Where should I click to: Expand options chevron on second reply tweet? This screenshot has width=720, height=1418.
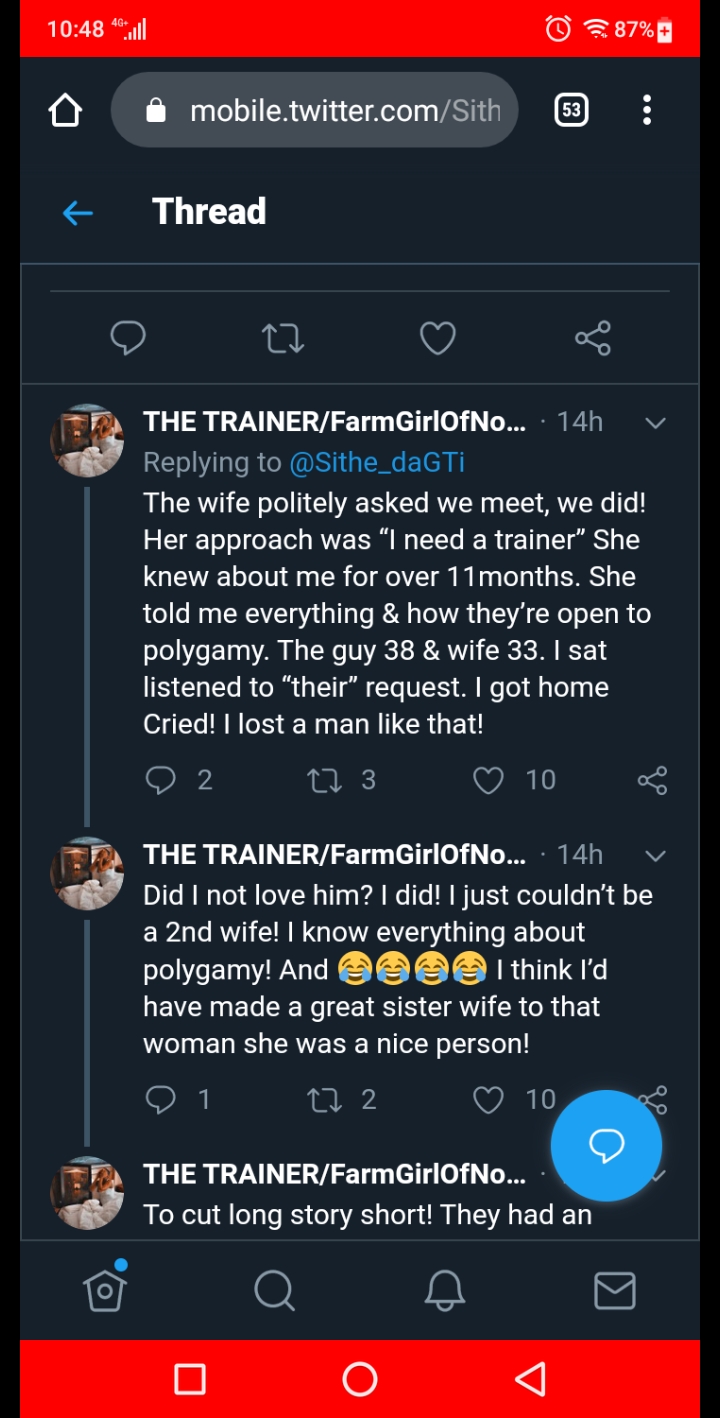[655, 855]
